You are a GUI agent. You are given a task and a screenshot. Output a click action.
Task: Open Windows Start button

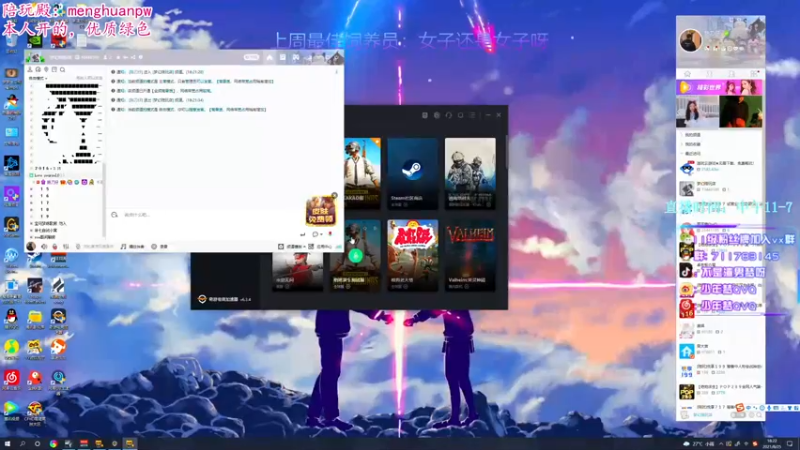7,444
